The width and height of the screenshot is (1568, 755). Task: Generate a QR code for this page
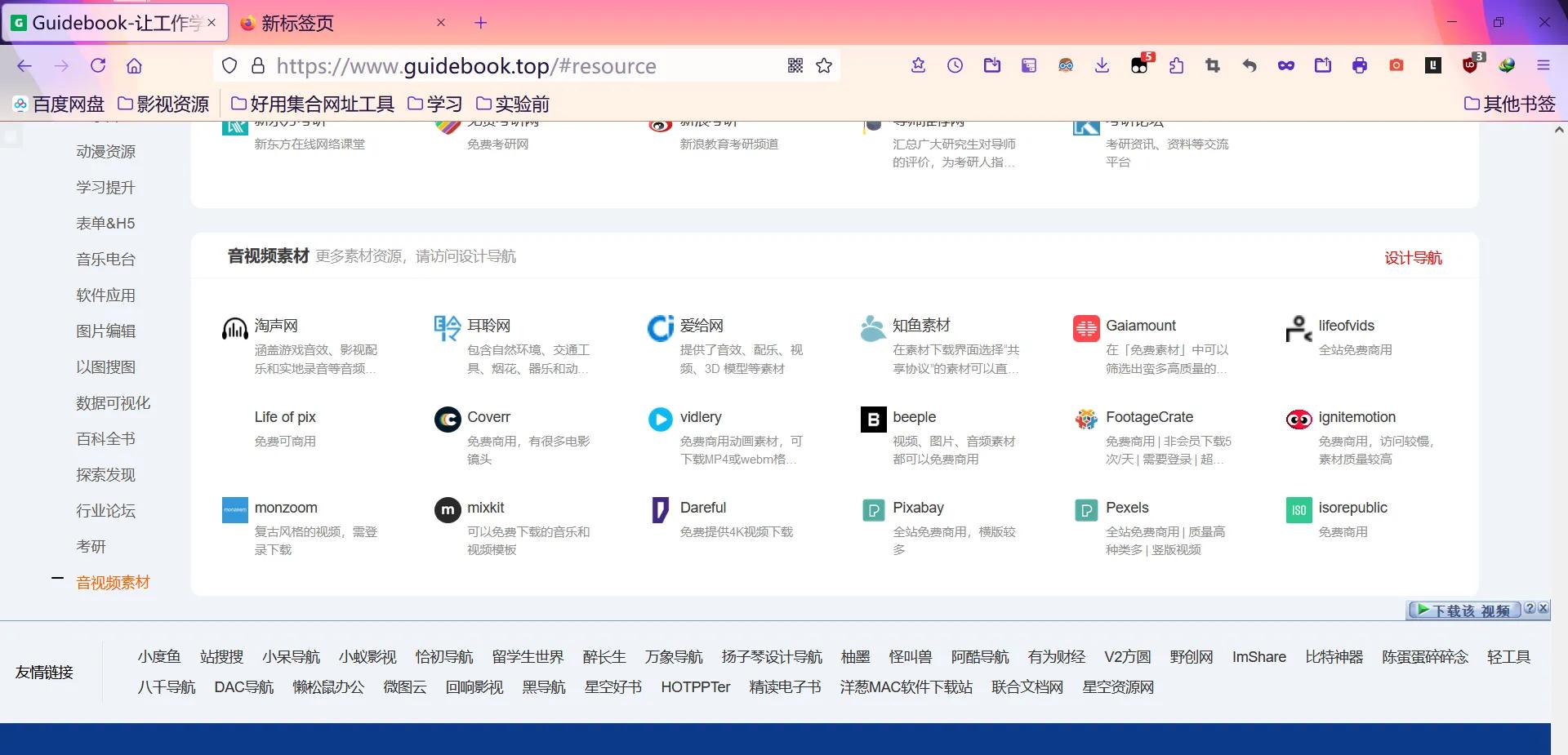(x=795, y=65)
